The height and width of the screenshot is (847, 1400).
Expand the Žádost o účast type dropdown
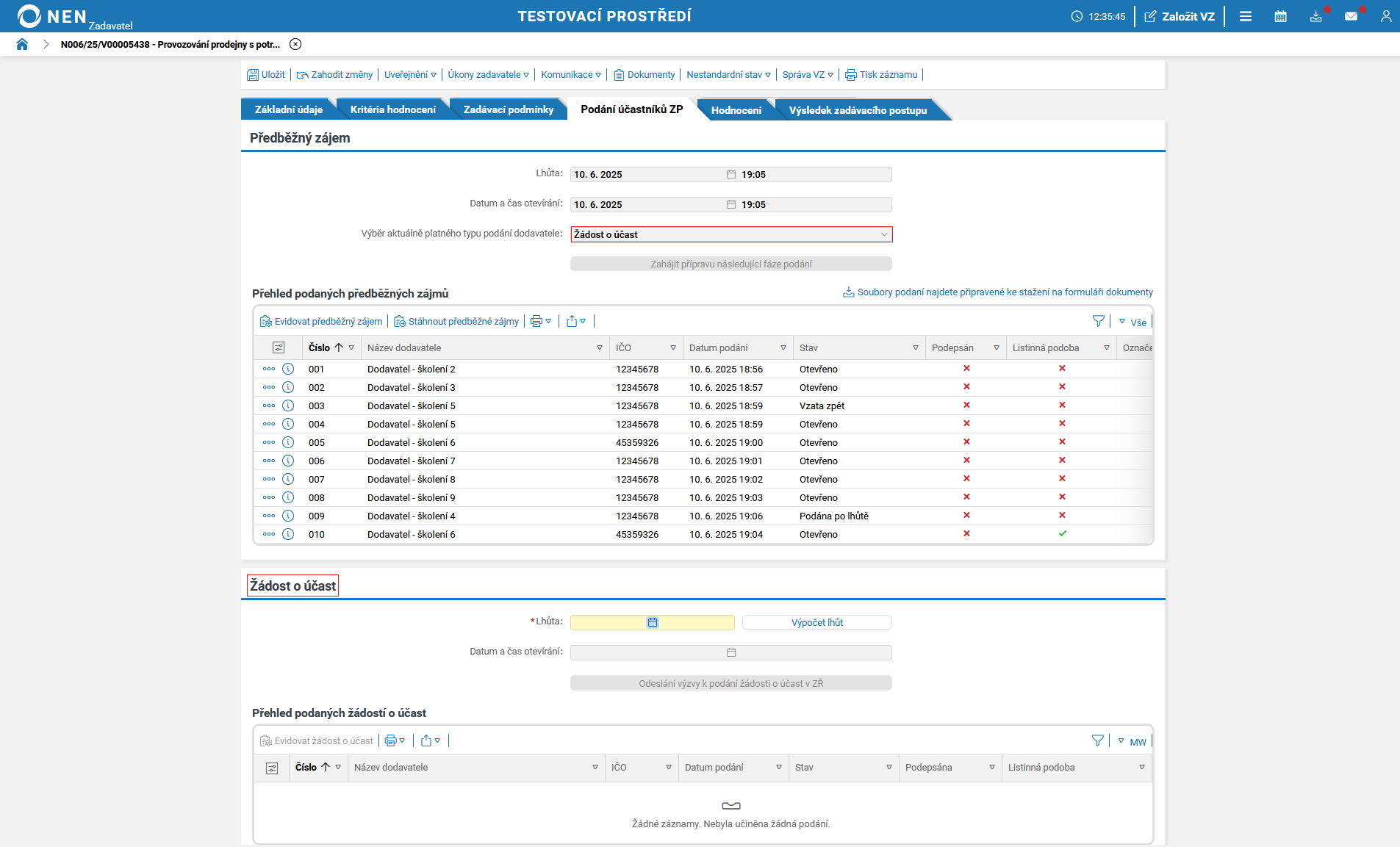coord(883,234)
